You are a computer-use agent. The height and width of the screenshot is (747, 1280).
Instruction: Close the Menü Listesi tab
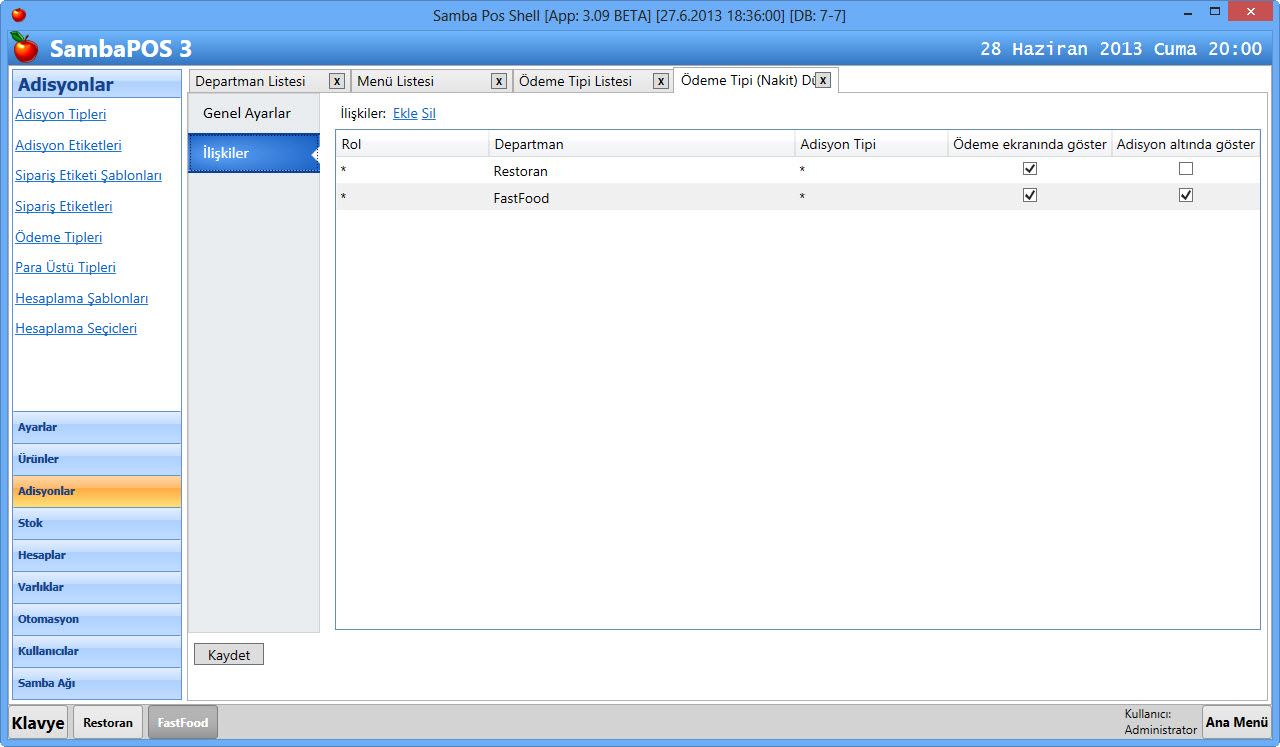coord(499,81)
